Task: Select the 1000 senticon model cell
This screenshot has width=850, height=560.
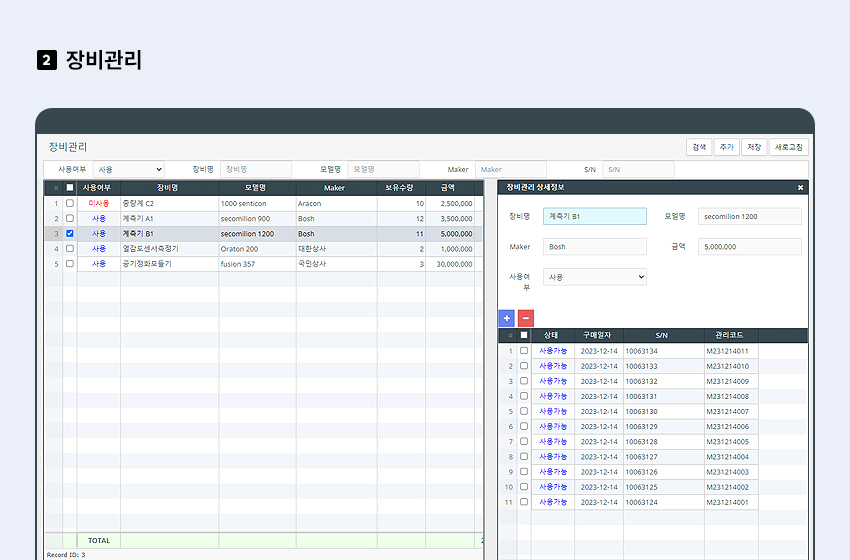Action: pyautogui.click(x=257, y=203)
